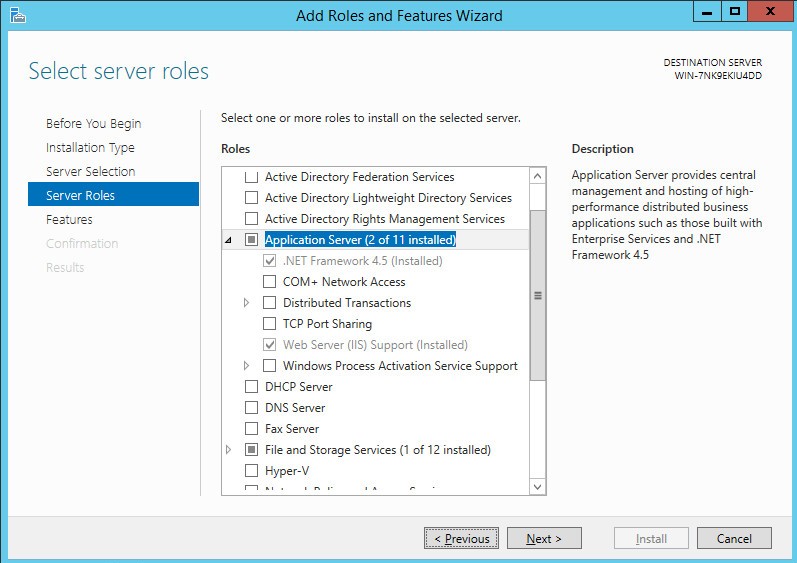797x563 pixels.
Task: Select the Fax Server label
Action: click(292, 429)
